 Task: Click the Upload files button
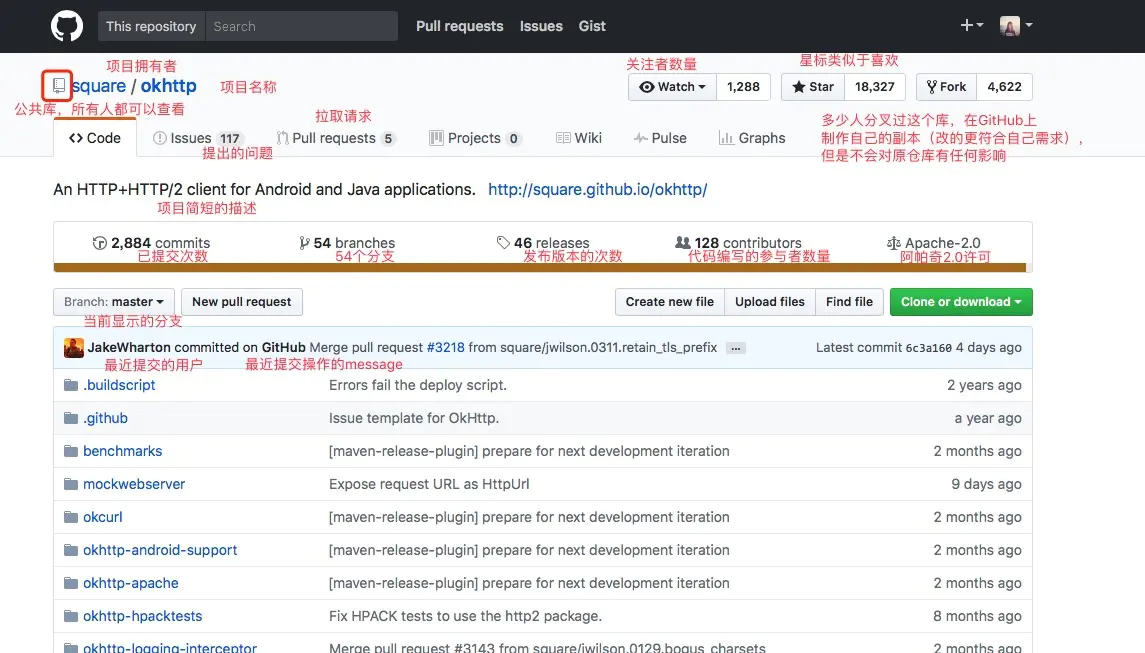(x=770, y=302)
